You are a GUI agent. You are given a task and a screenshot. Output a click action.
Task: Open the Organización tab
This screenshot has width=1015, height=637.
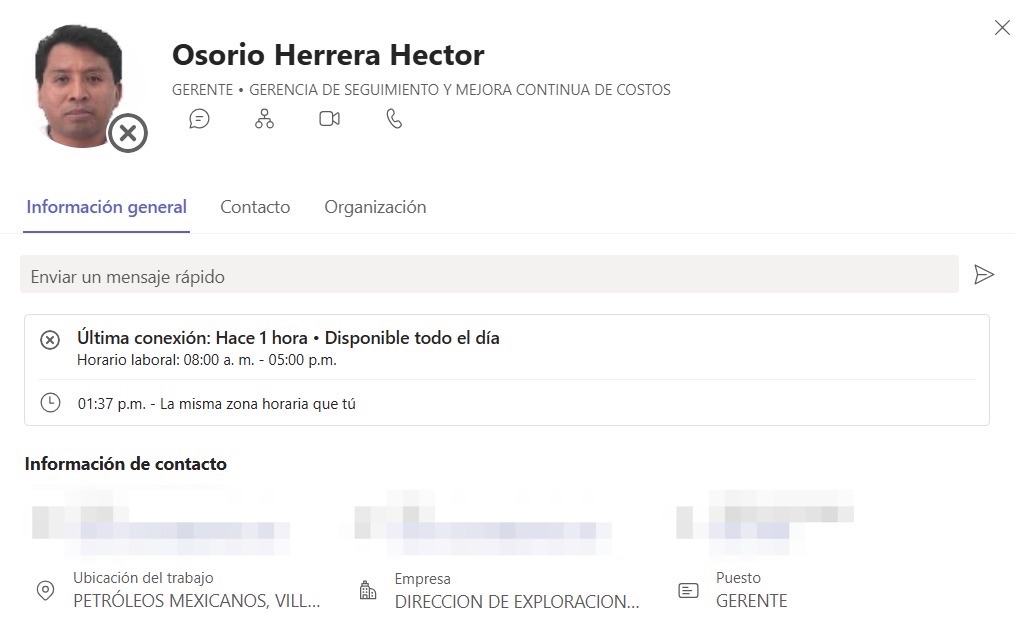tap(375, 207)
